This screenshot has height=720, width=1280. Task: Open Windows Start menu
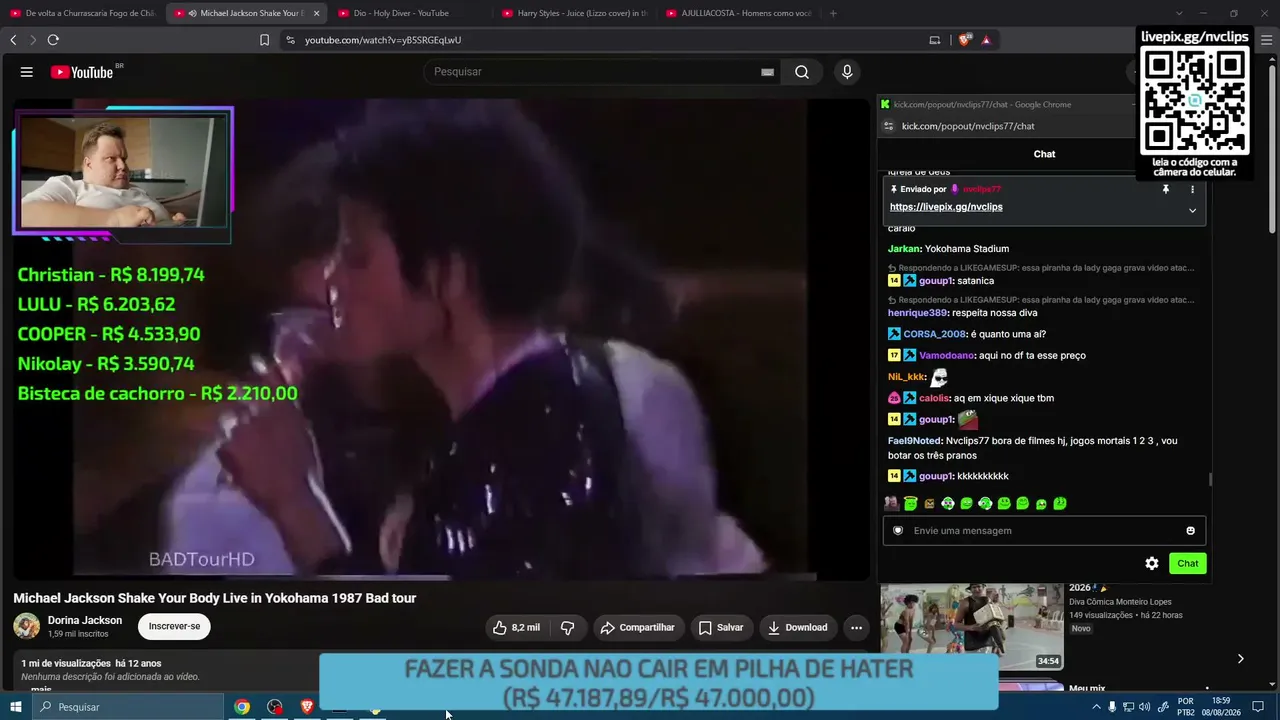pyautogui.click(x=16, y=707)
